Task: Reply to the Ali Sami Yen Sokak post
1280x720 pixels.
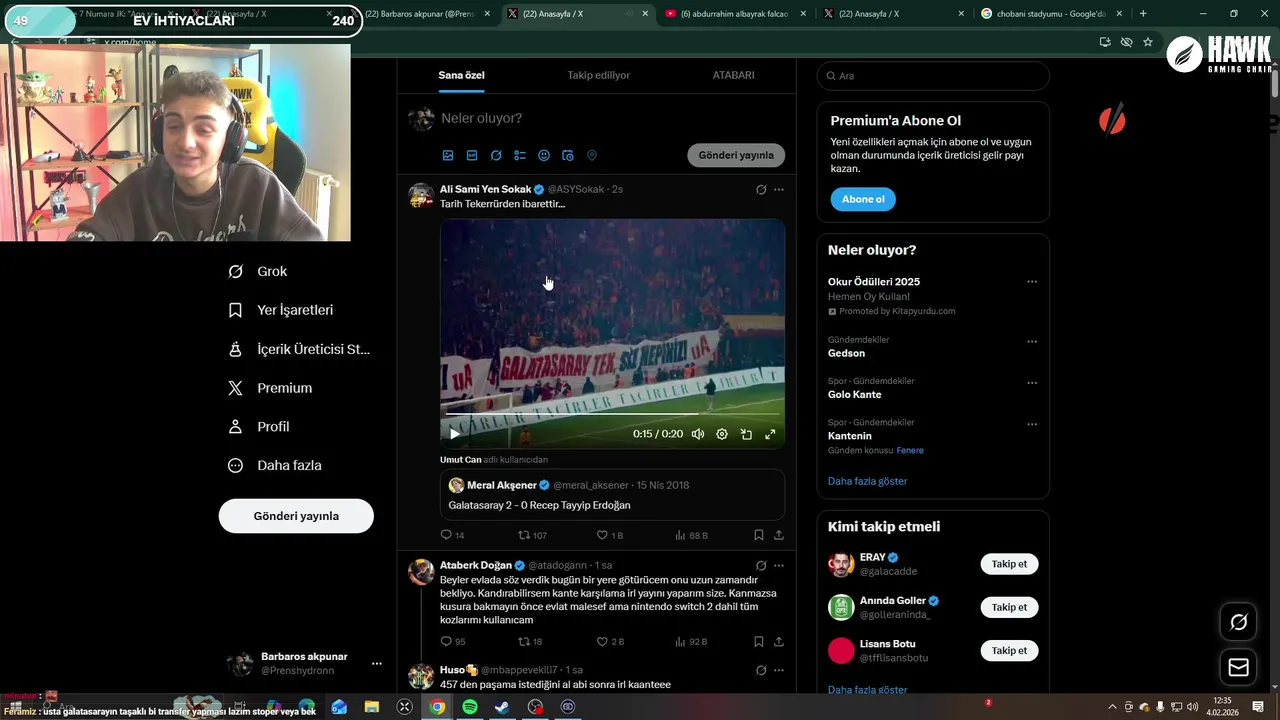Action: tap(452, 535)
